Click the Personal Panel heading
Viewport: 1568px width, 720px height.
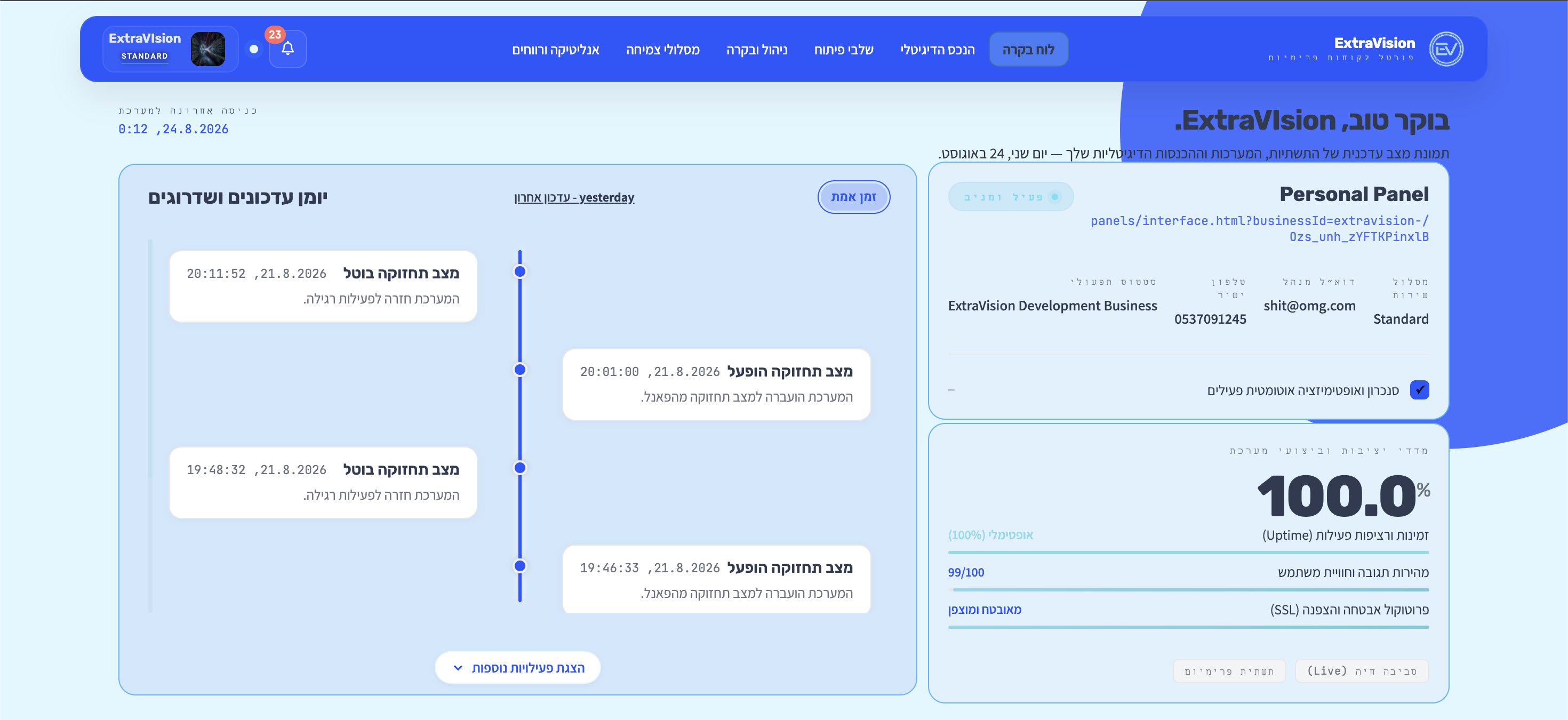1354,194
